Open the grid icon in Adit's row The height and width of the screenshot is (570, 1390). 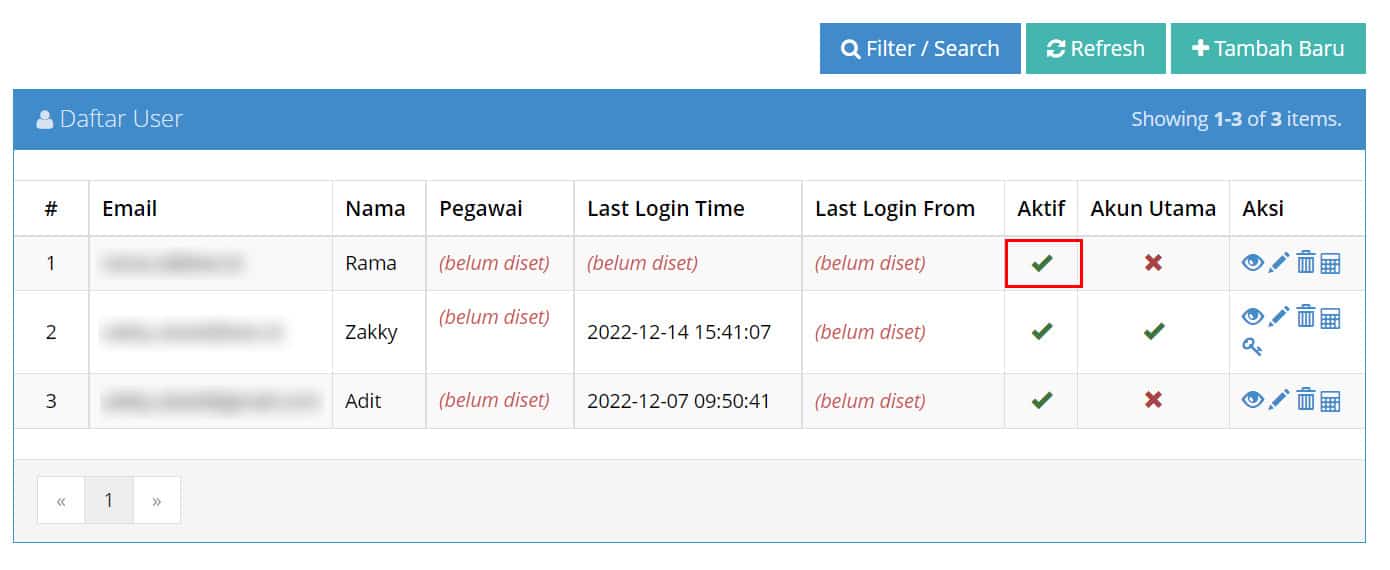[1330, 402]
